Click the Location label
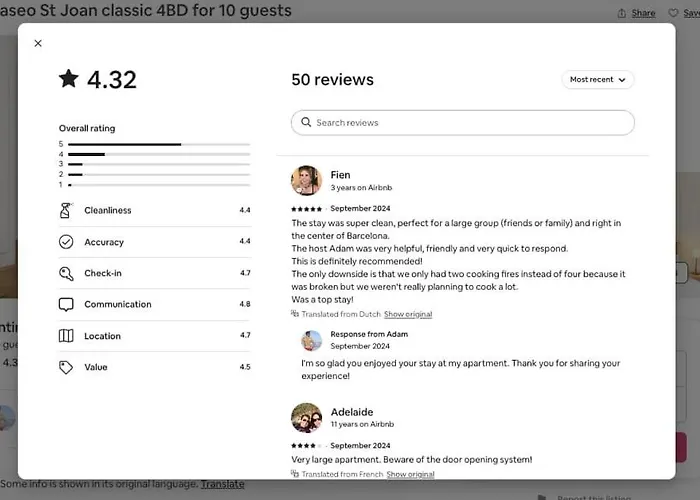Screen dimensions: 700x500 pyautogui.click(x=102, y=336)
